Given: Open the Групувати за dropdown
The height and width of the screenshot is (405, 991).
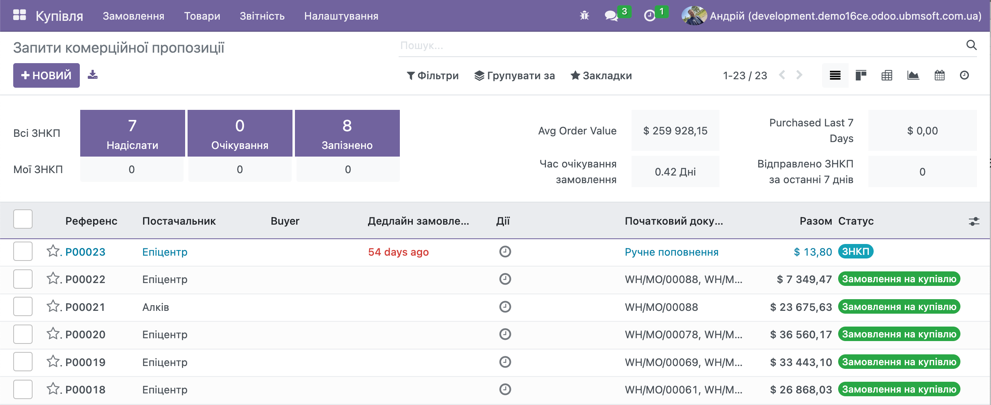Looking at the screenshot, I should coord(514,76).
